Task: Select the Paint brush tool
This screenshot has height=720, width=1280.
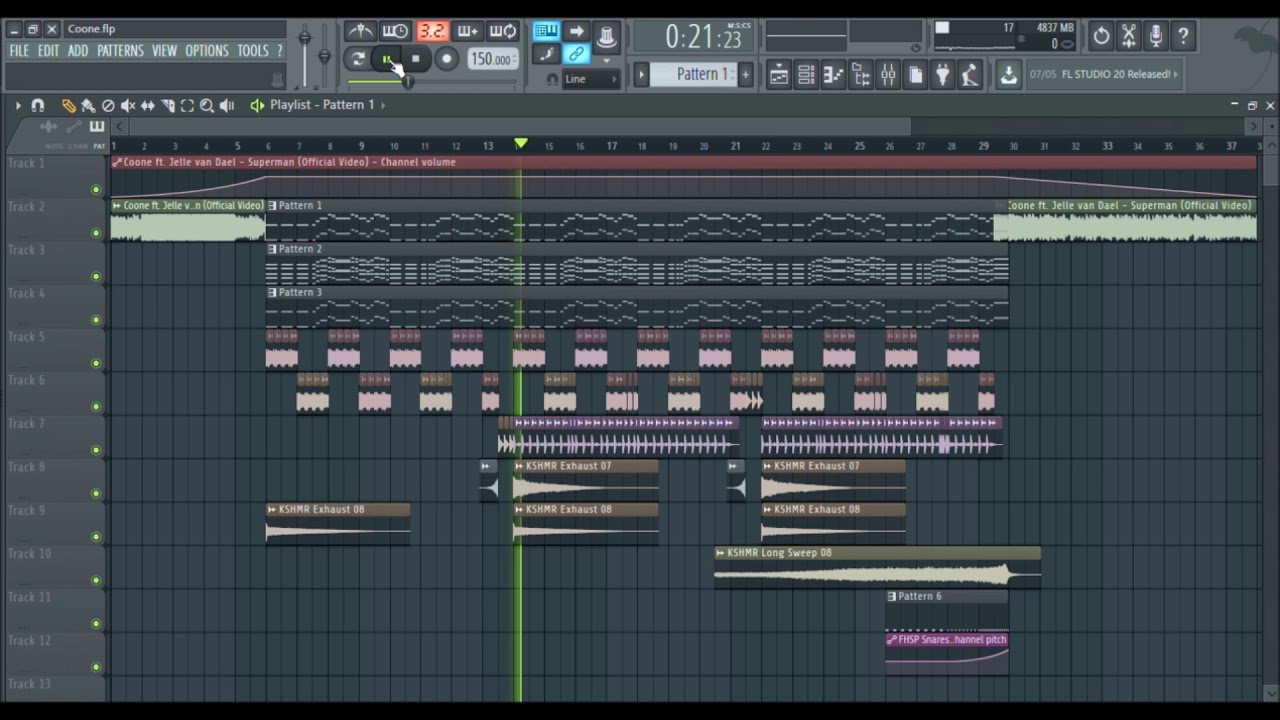Action: (x=88, y=105)
